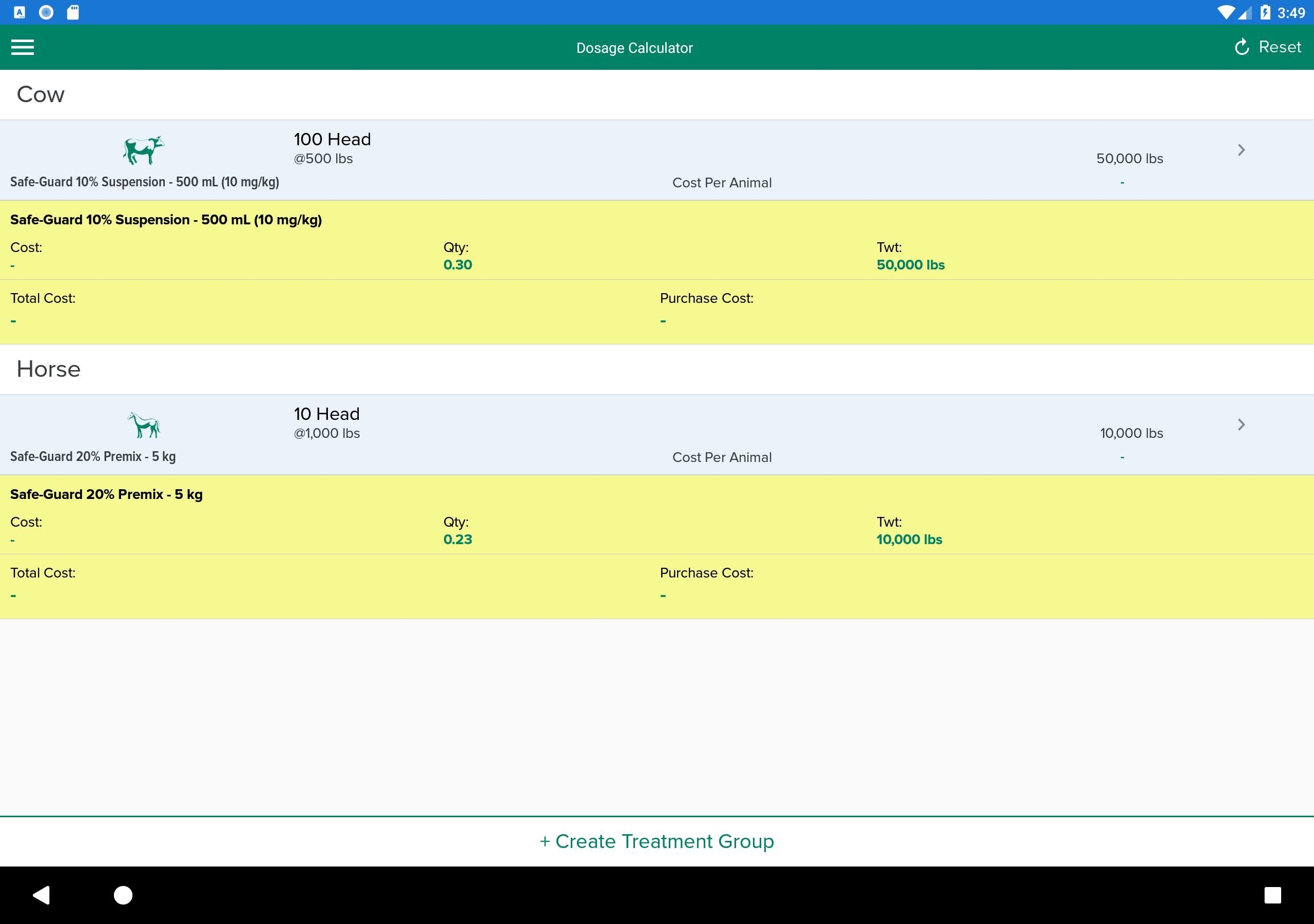Click the Horse section heading
Screen dimensions: 1314x924
coord(49,369)
